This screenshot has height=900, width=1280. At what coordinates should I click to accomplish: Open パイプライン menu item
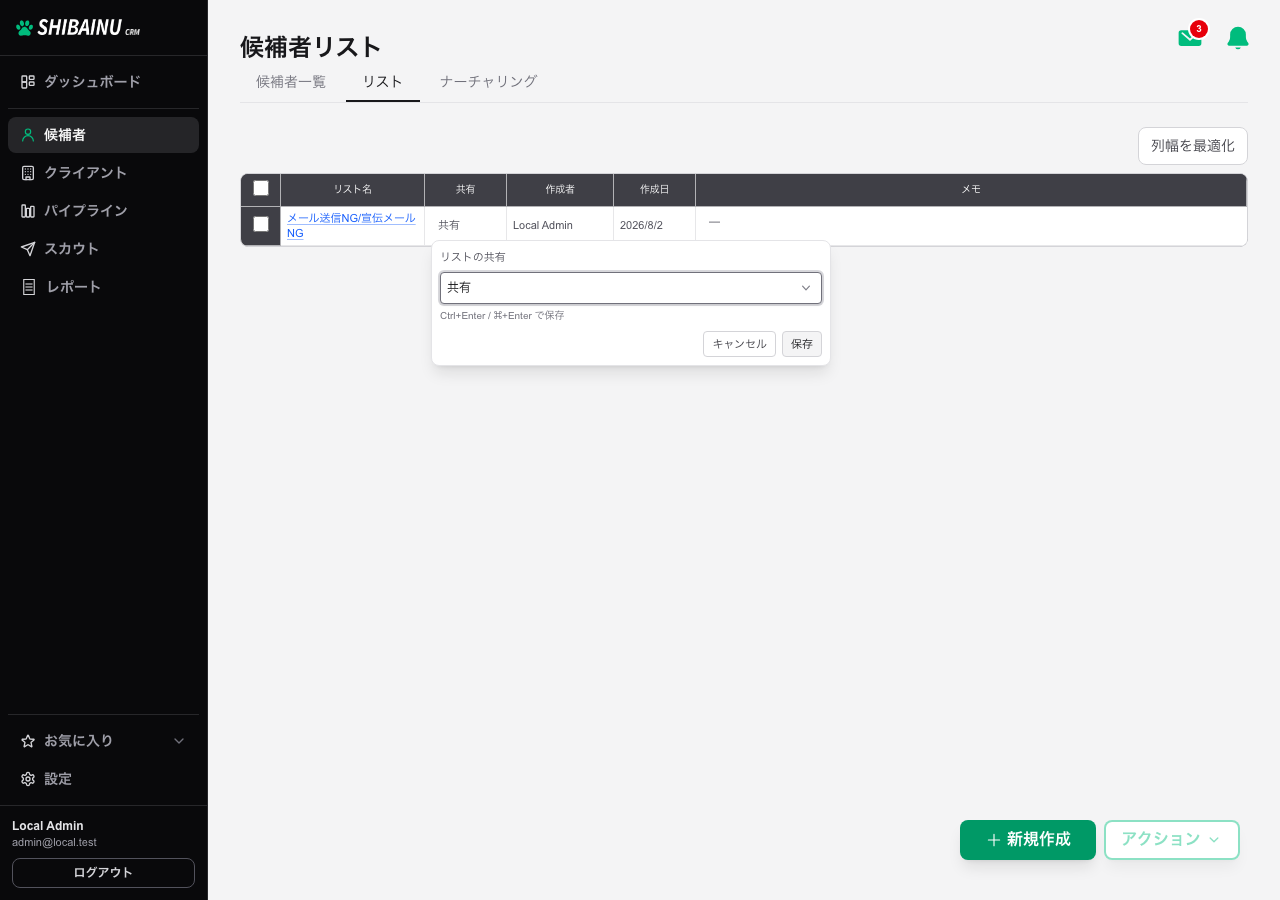(104, 211)
